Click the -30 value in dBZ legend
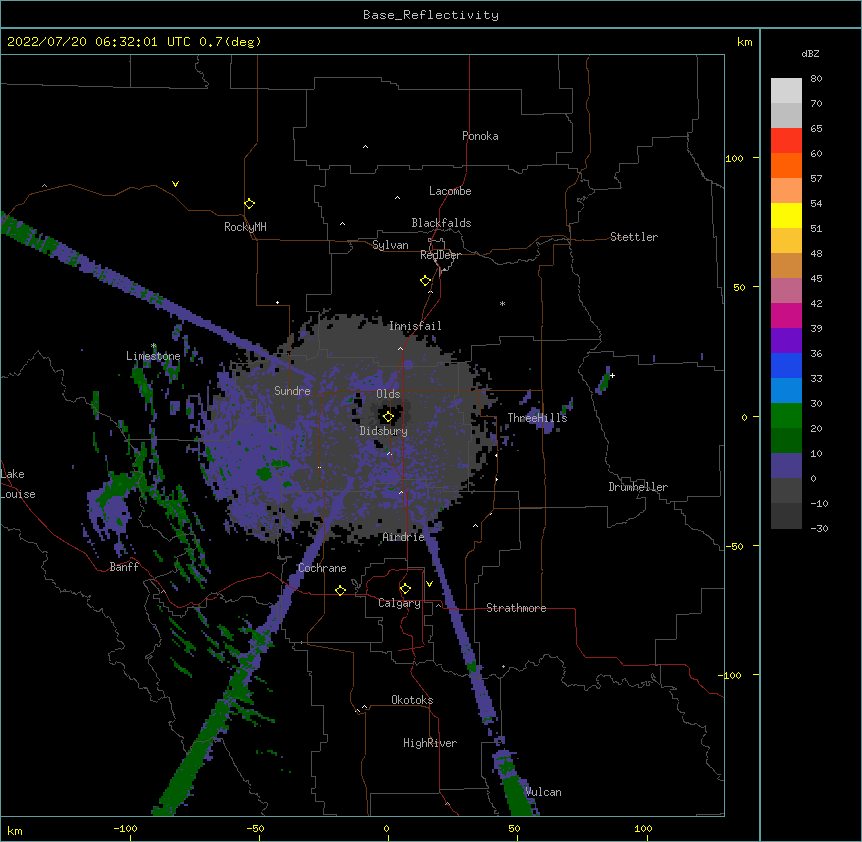 [819, 528]
